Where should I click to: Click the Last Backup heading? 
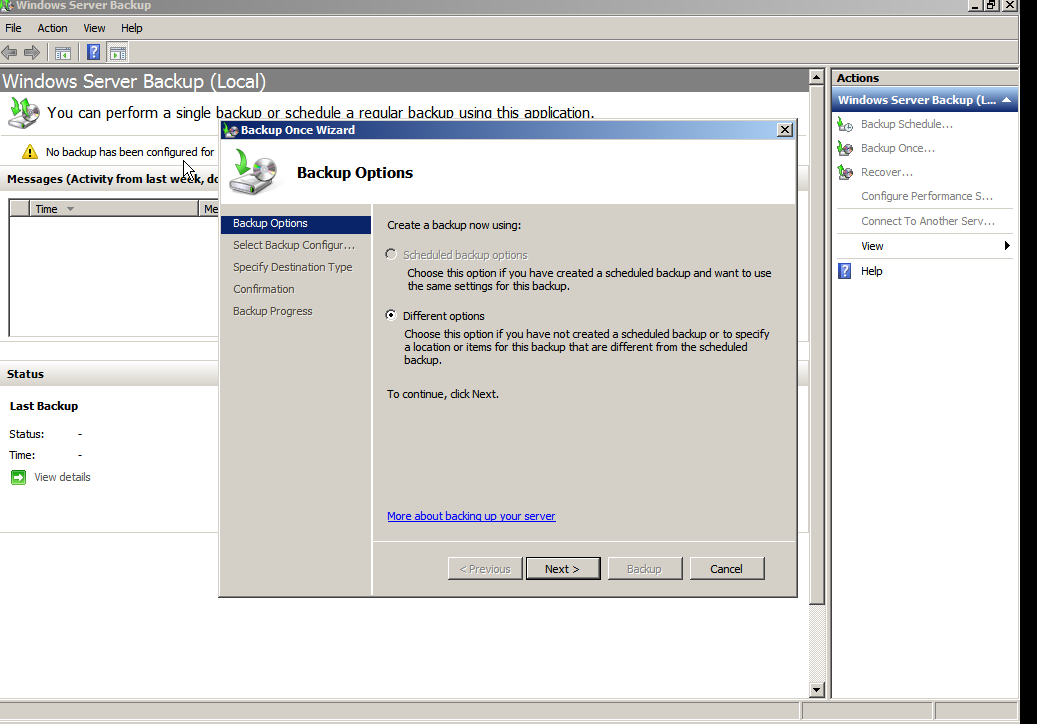[x=44, y=406]
